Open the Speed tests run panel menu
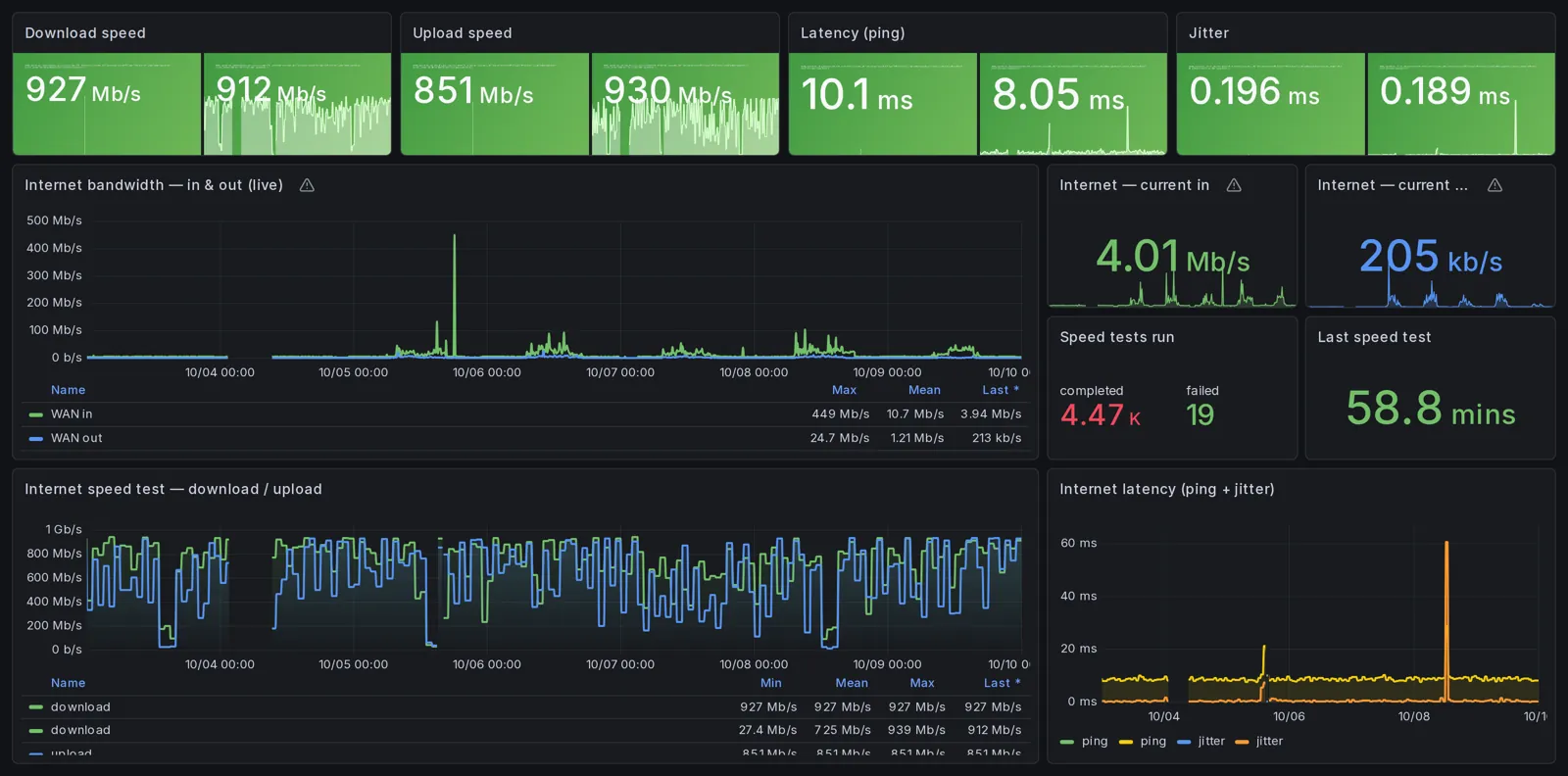Image resolution: width=1568 pixels, height=776 pixels. pyautogui.click(x=1117, y=337)
